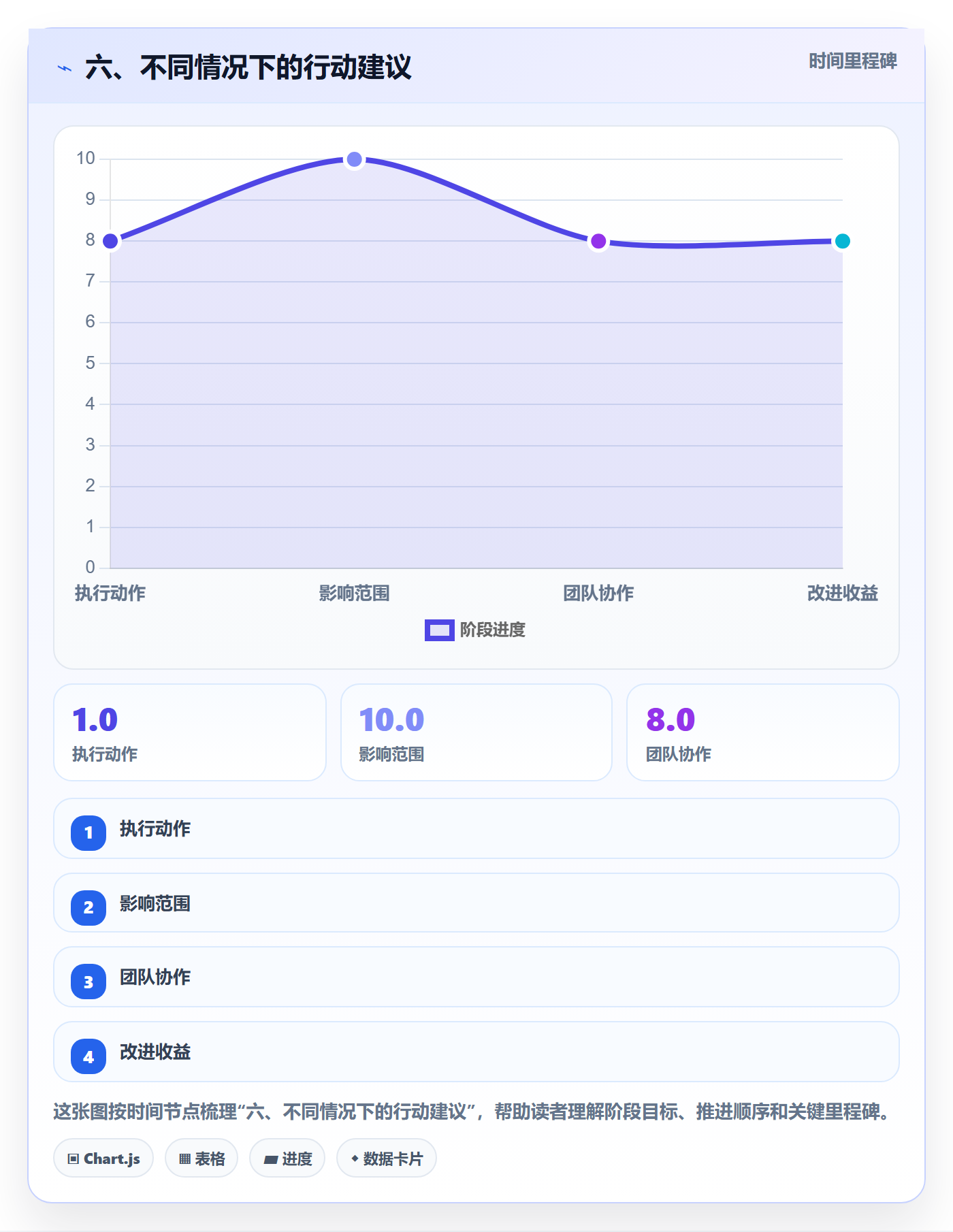
Task: Click the section title 六、不同情况下的行动建议
Action: pos(248,67)
